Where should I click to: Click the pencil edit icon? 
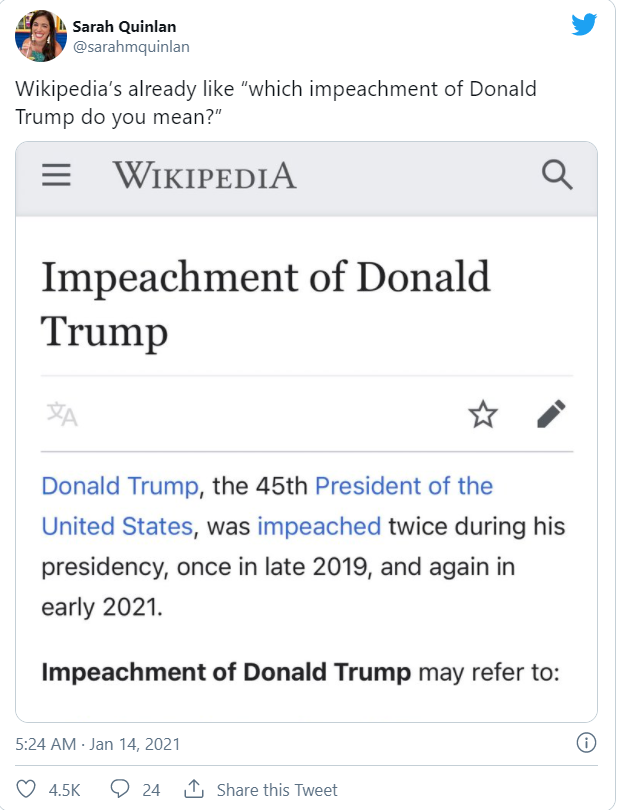[551, 414]
